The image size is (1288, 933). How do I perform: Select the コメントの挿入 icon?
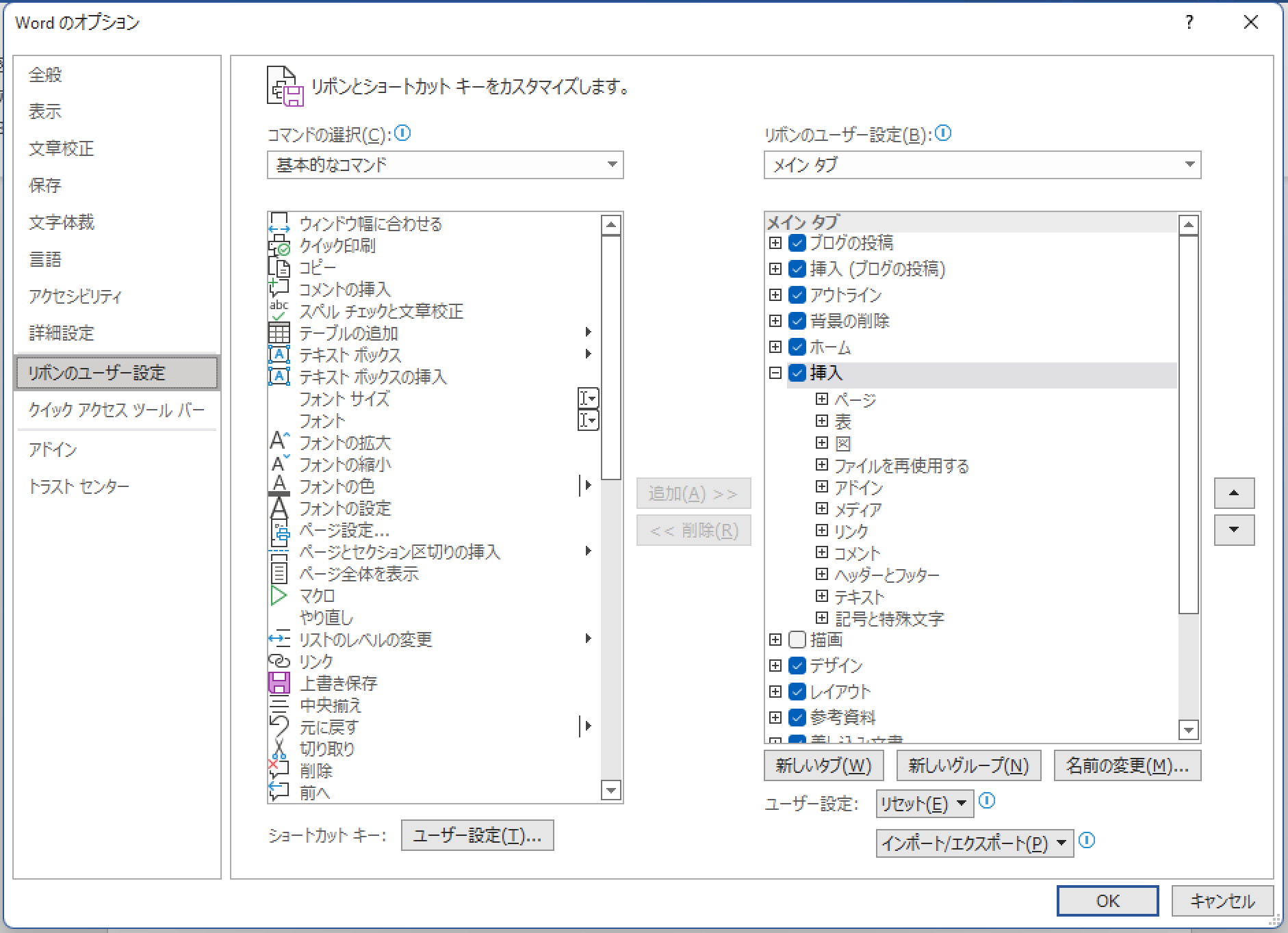pos(279,289)
